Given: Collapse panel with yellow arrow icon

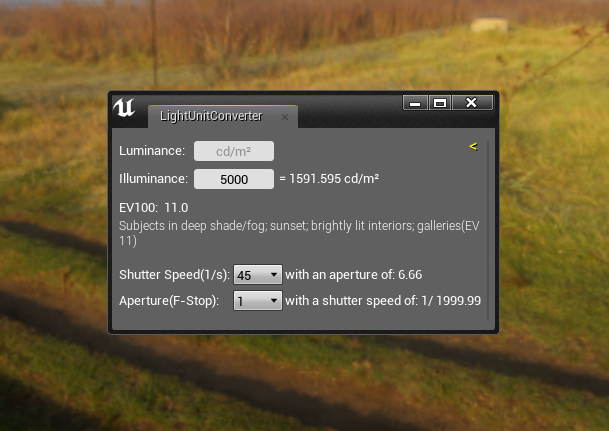Looking at the screenshot, I should pos(473,146).
